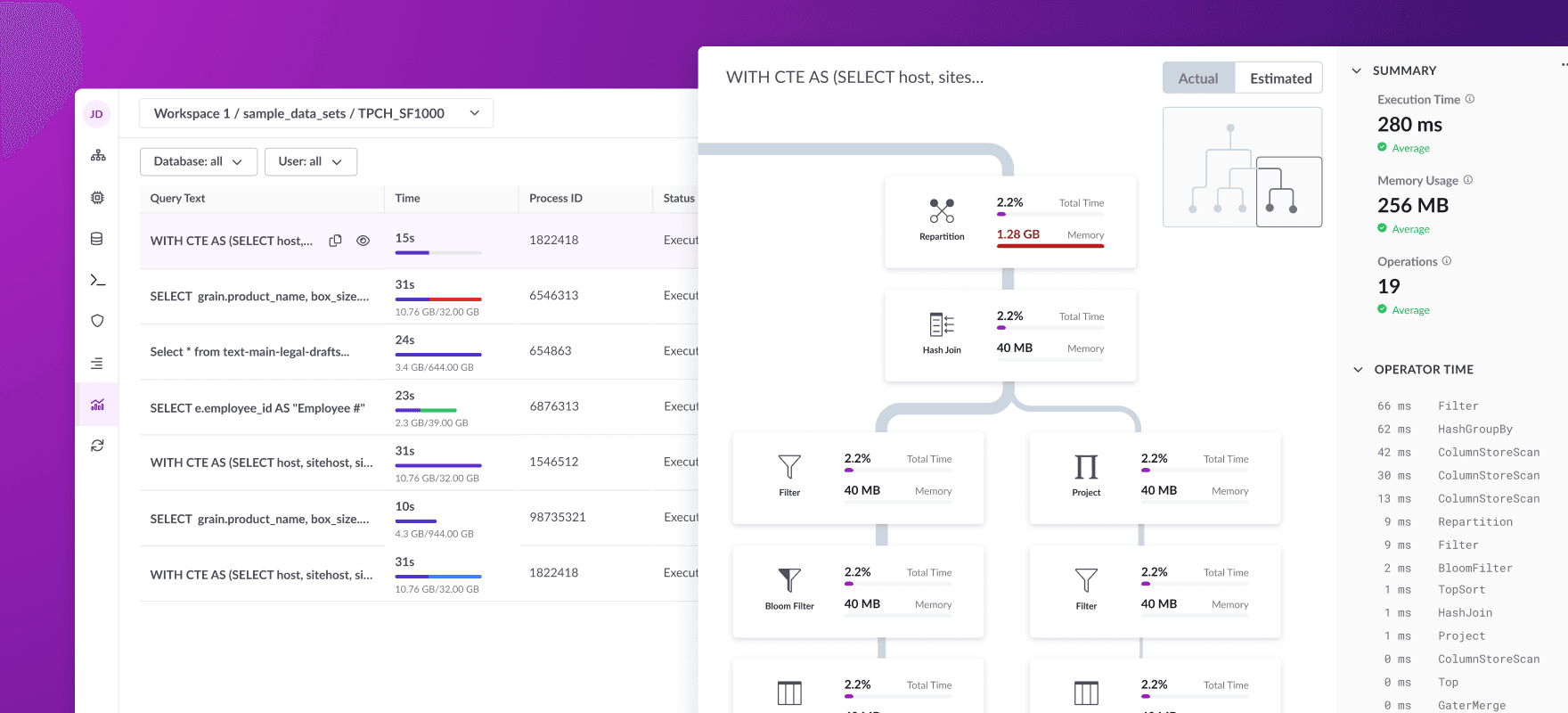1568x713 pixels.
Task: Copy the WITH CTE AS query text
Action: point(336,241)
